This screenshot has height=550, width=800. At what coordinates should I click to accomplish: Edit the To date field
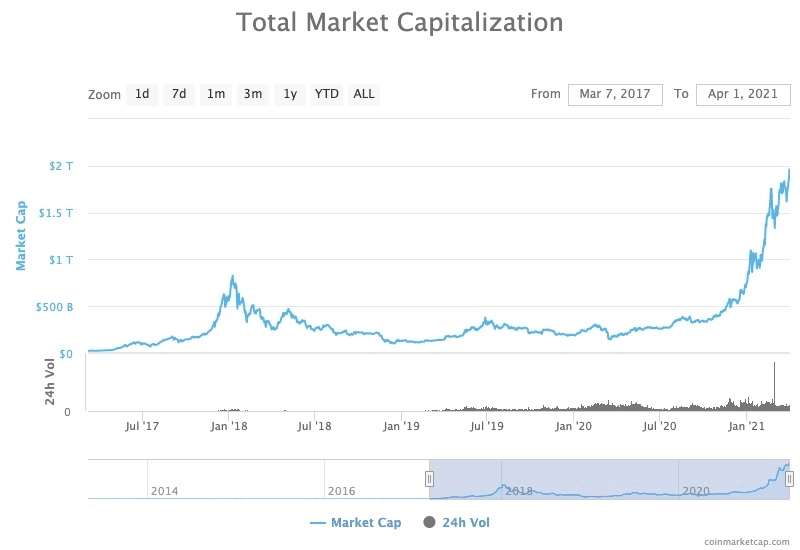[743, 94]
